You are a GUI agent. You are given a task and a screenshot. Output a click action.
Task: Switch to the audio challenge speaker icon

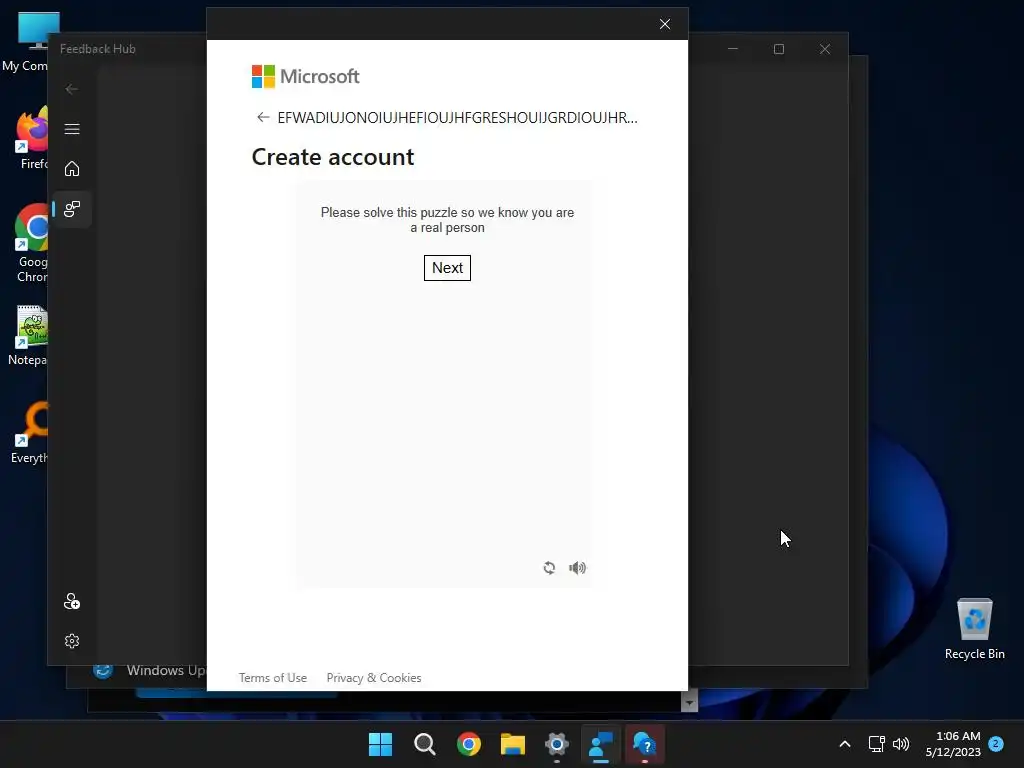click(577, 568)
